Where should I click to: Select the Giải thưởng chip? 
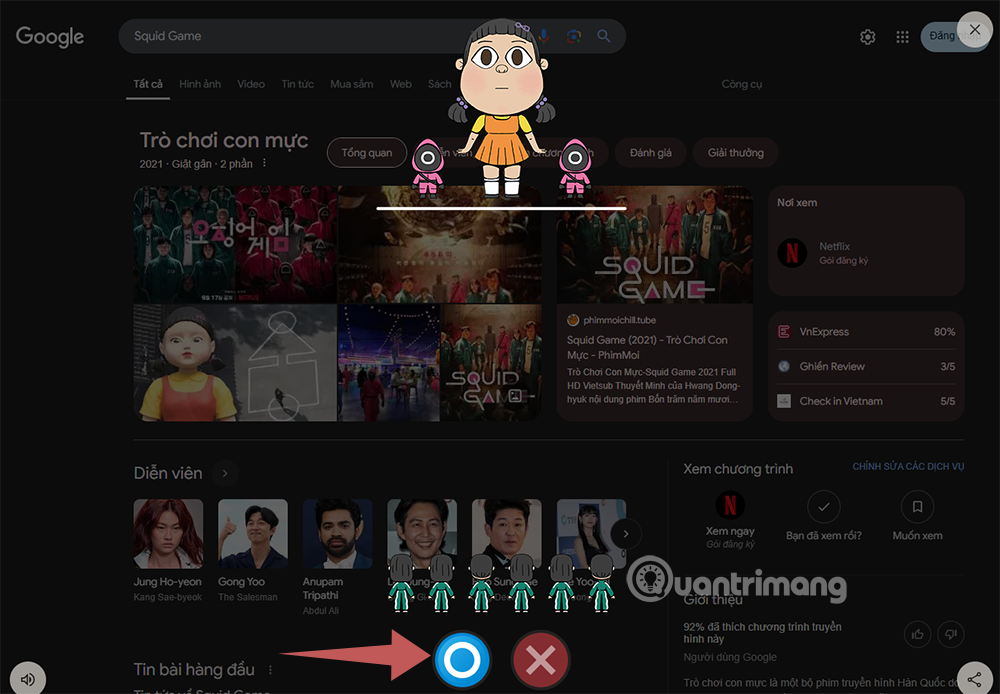(x=735, y=153)
